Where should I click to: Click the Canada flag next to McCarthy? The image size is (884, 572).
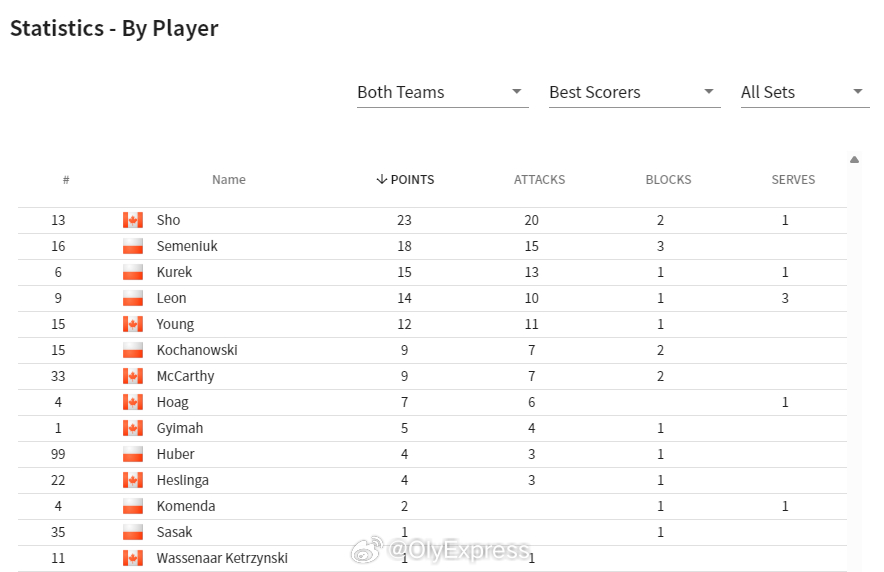pyautogui.click(x=133, y=376)
